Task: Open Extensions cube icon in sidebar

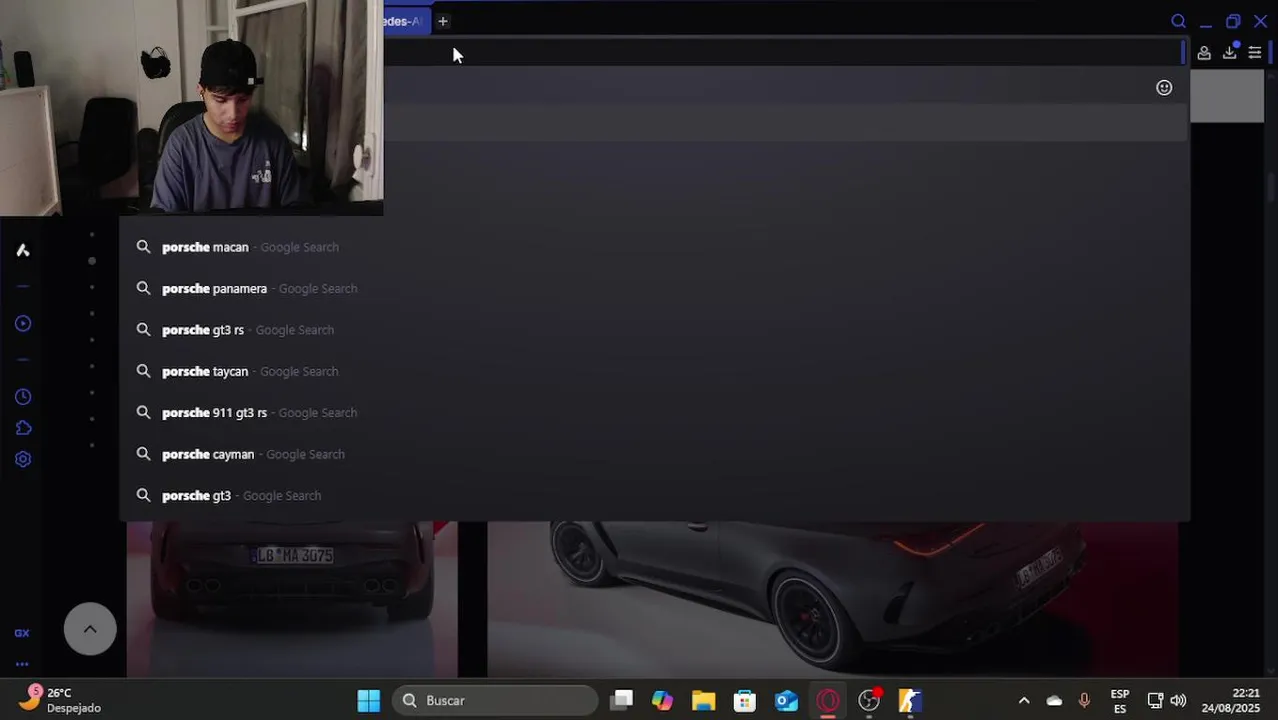Action: coord(23,428)
